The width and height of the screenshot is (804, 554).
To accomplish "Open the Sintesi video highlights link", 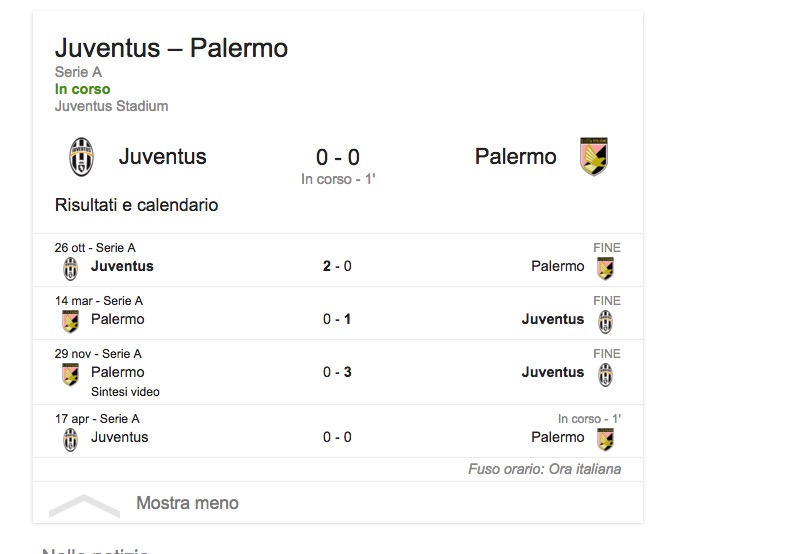I will tap(125, 392).
